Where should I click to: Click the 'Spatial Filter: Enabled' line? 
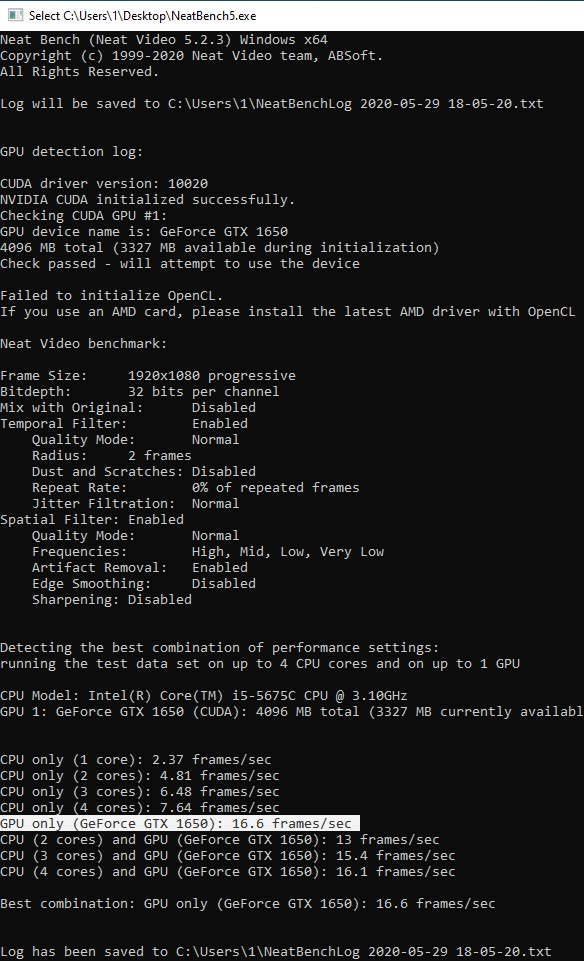tap(92, 519)
